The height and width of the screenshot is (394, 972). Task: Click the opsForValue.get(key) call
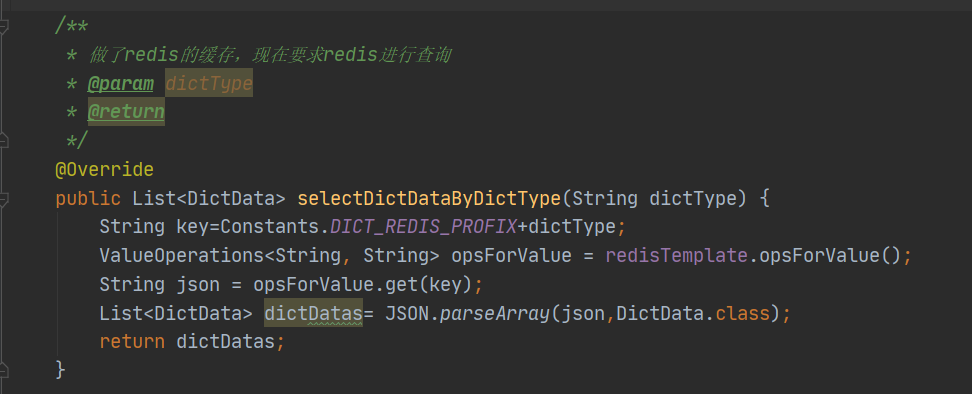click(x=362, y=284)
